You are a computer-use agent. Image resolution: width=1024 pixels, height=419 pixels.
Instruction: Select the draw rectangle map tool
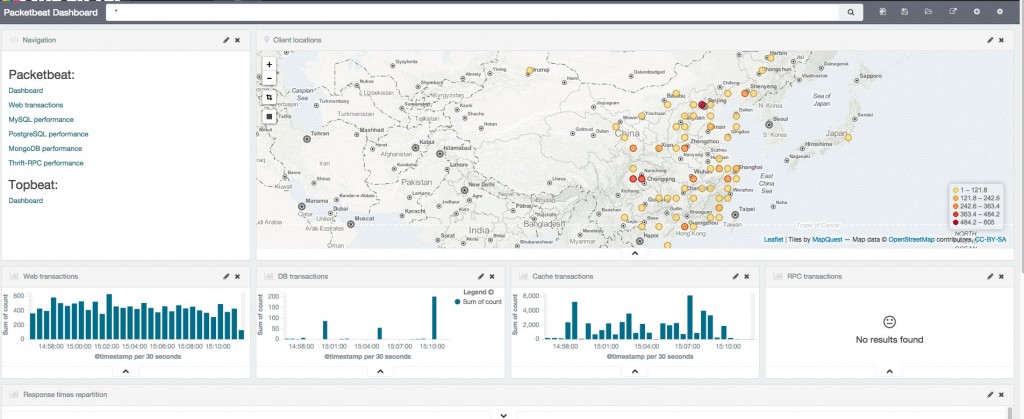pyautogui.click(x=269, y=117)
